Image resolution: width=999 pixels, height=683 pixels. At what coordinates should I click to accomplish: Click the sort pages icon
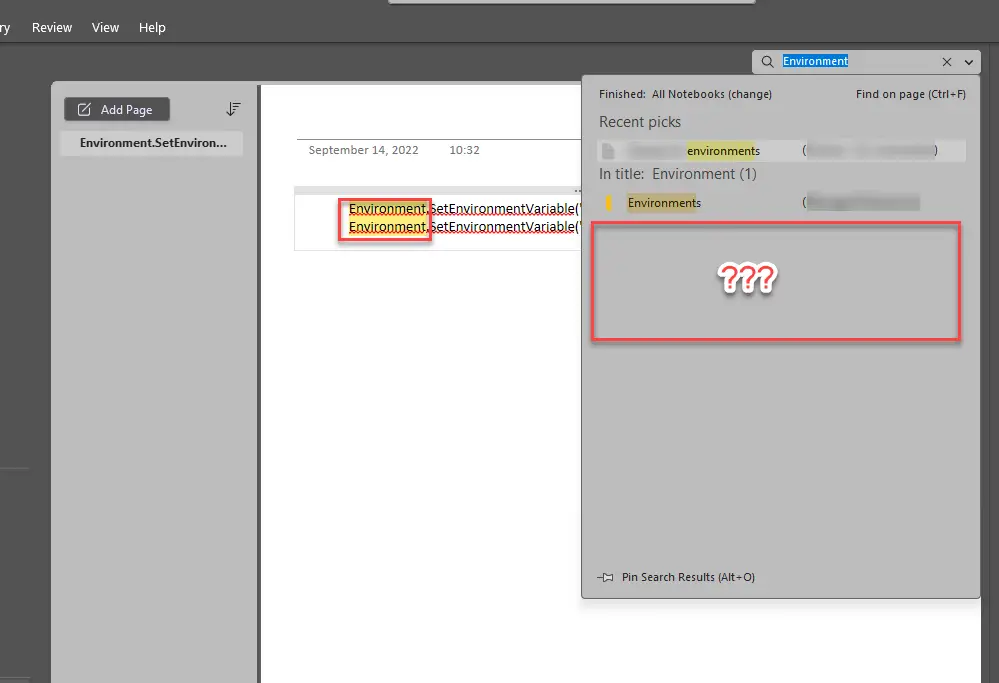[233, 109]
